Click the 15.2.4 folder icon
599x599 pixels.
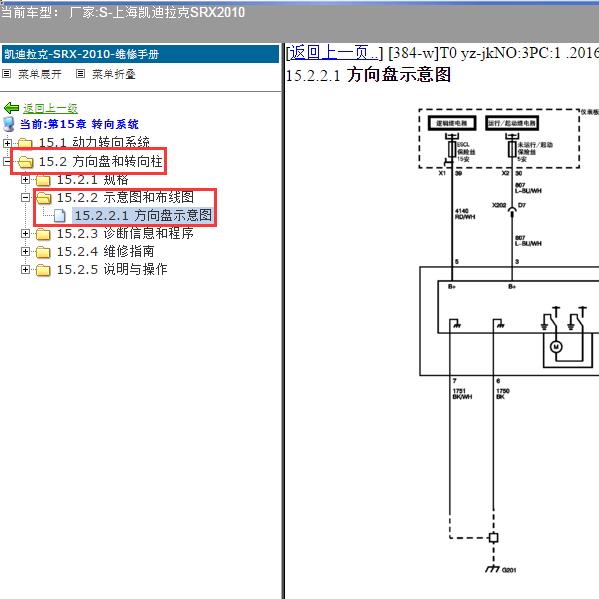pos(43,252)
